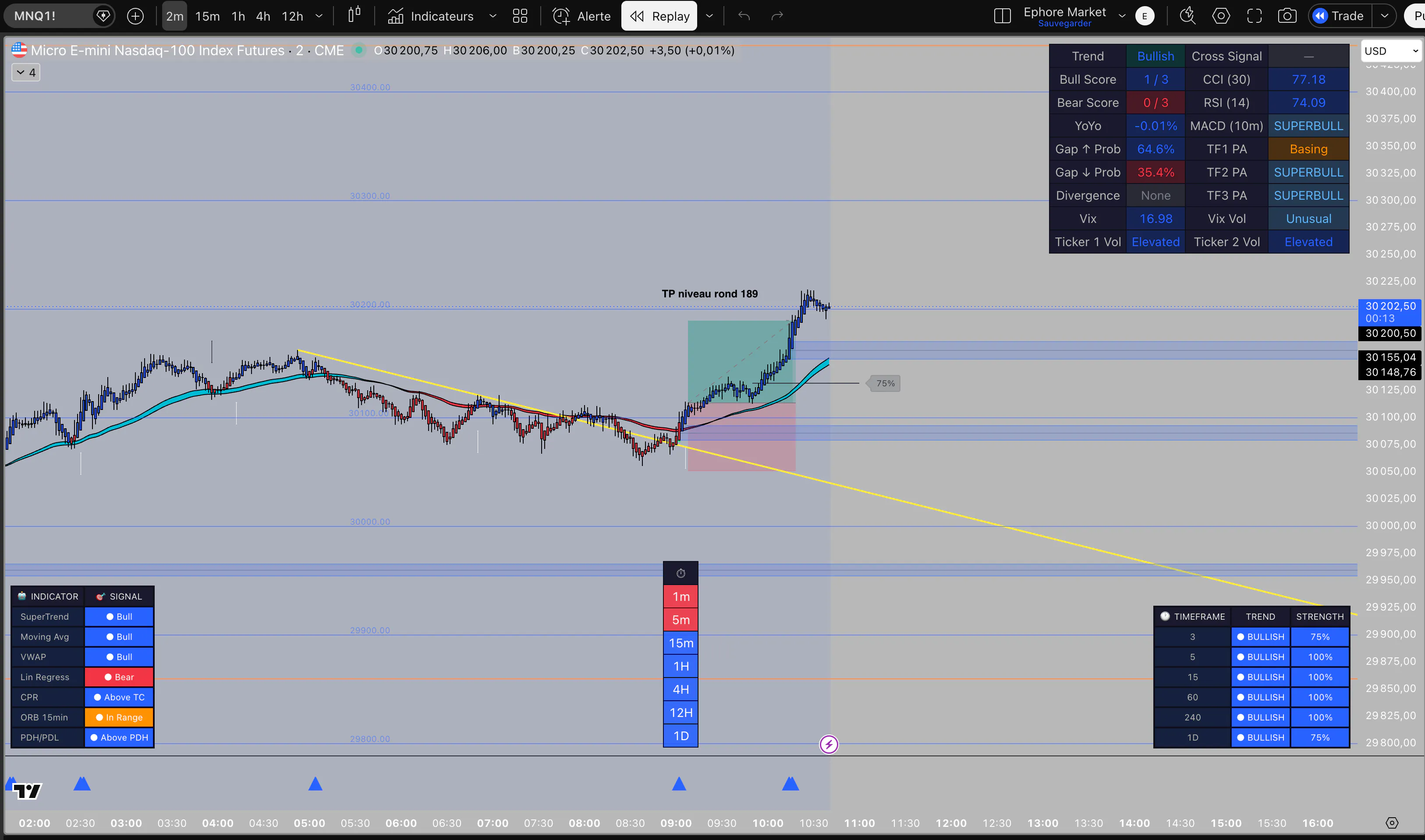Switch to the 4h timeframe
Image resolution: width=1425 pixels, height=840 pixels.
pos(263,16)
